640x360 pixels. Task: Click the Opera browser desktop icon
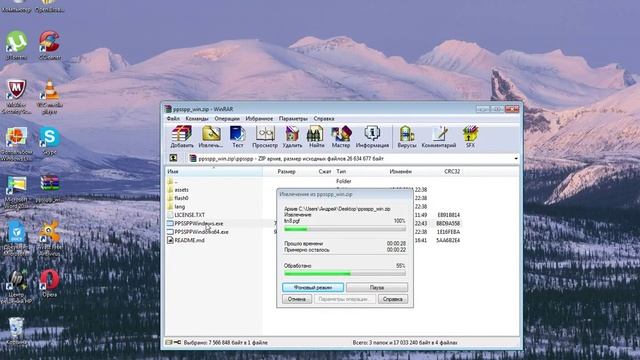[49, 283]
